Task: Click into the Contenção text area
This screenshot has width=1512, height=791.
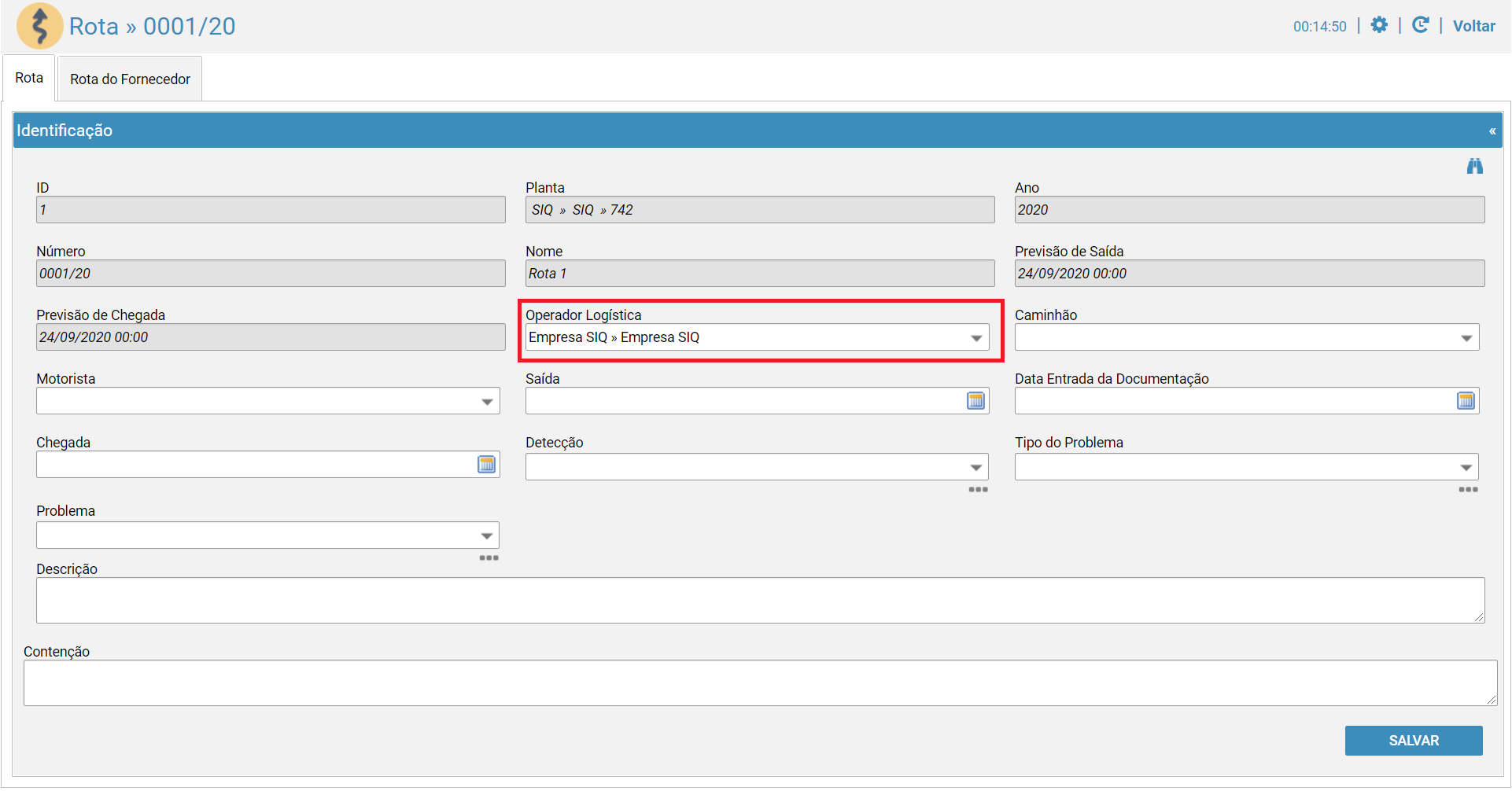Action: tap(760, 682)
